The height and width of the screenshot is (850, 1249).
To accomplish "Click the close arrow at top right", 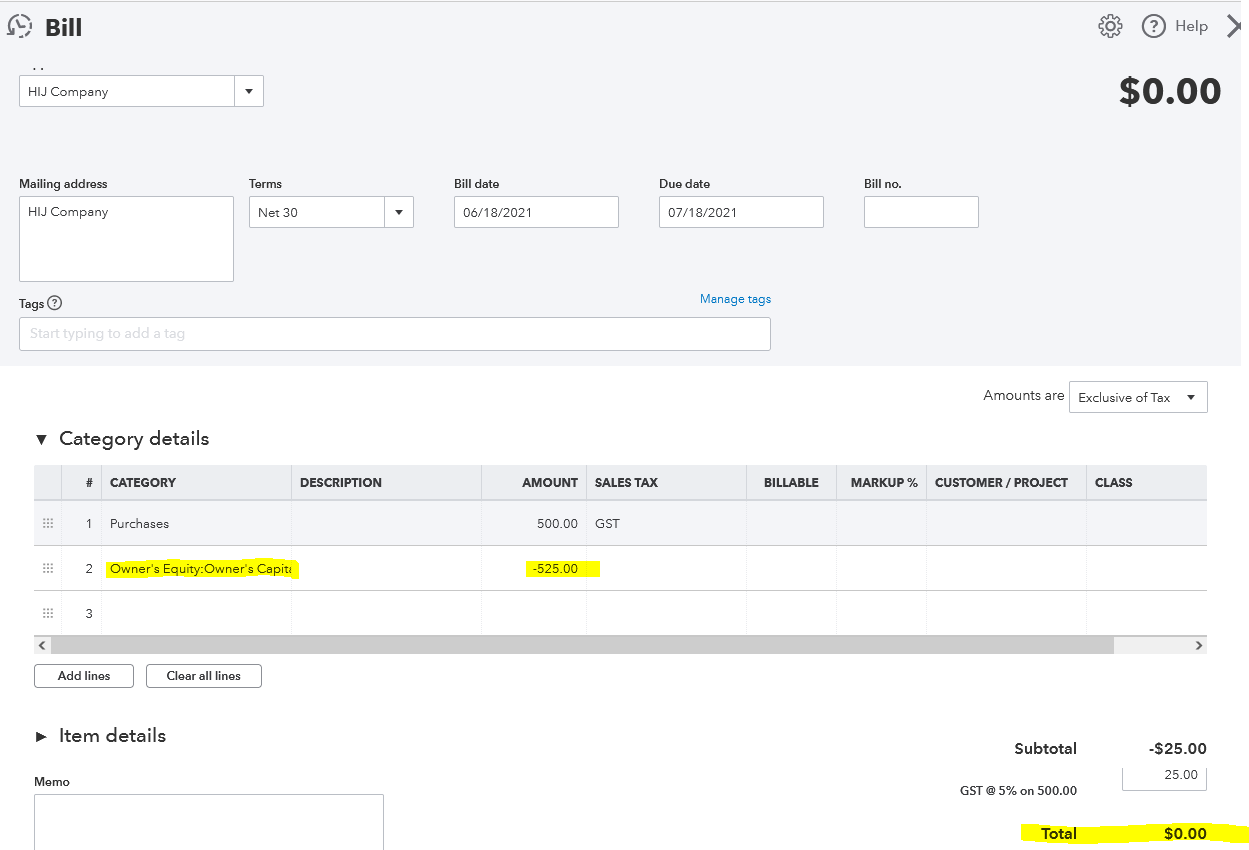I will pyautogui.click(x=1236, y=26).
